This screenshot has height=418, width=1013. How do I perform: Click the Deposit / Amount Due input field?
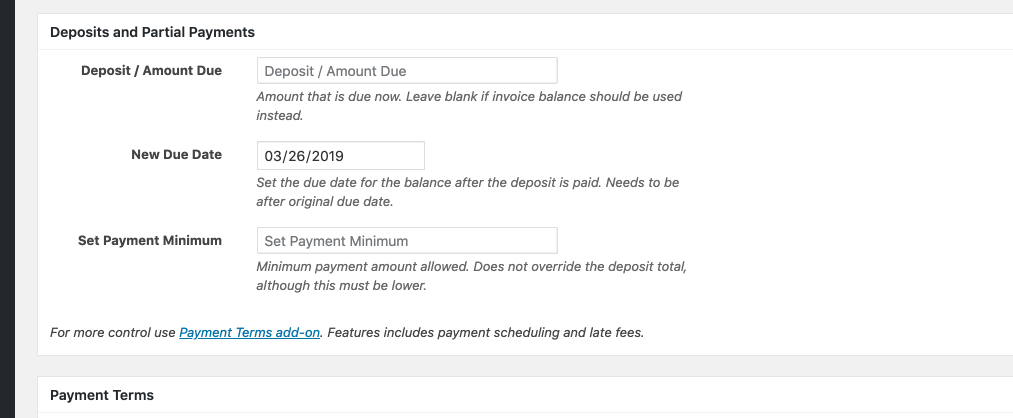tap(406, 71)
